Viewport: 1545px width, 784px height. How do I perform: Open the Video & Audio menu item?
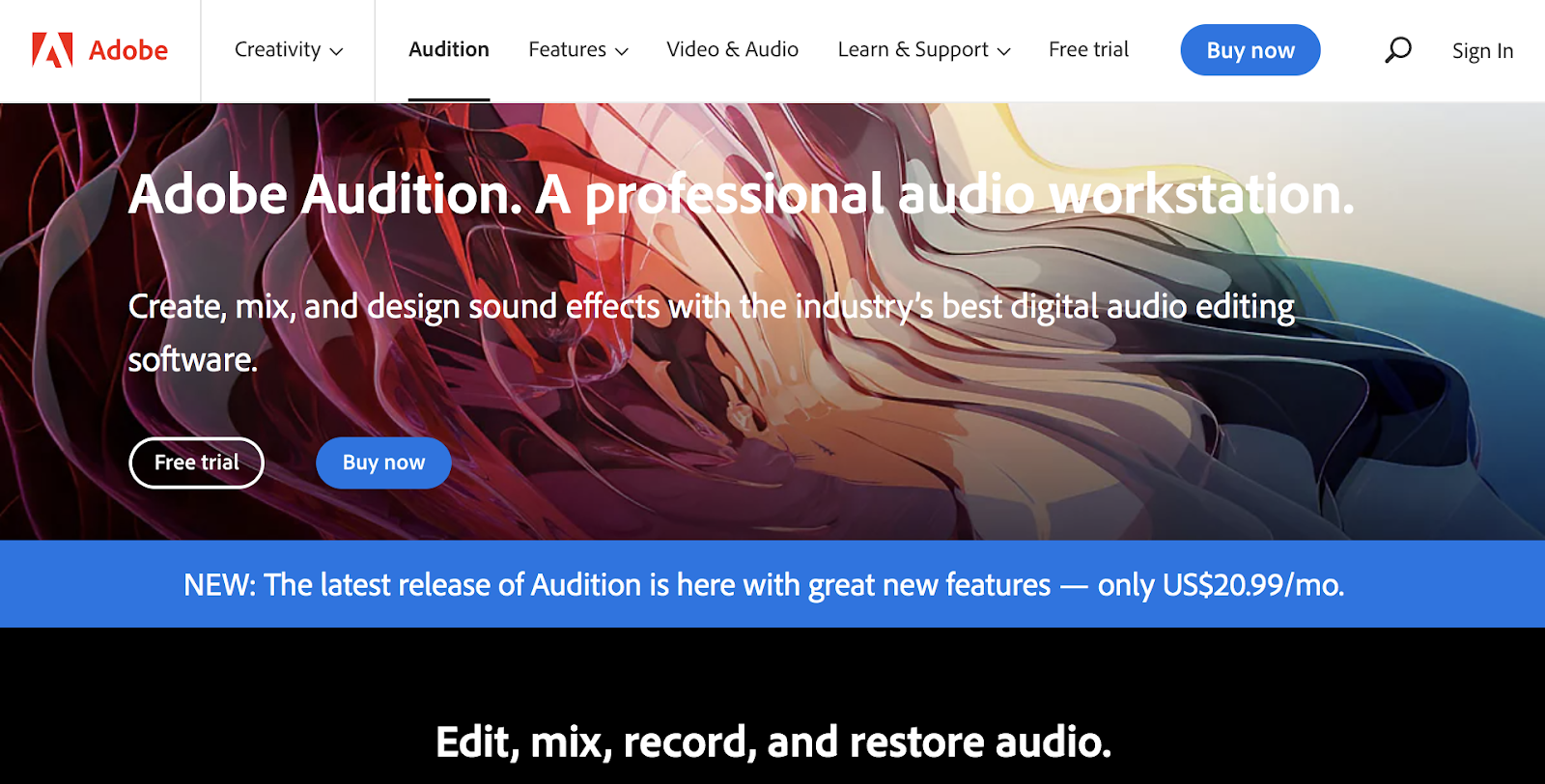coord(732,50)
